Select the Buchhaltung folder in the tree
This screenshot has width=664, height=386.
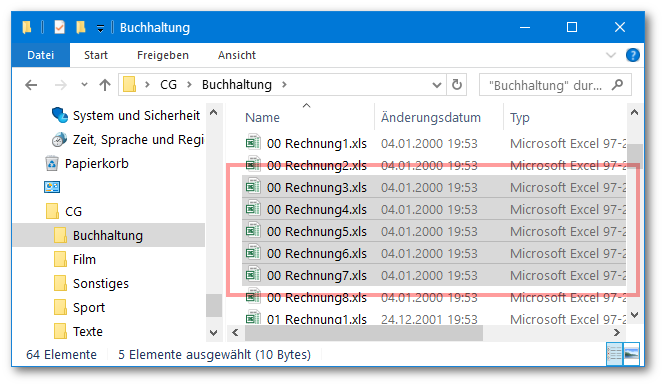108,235
